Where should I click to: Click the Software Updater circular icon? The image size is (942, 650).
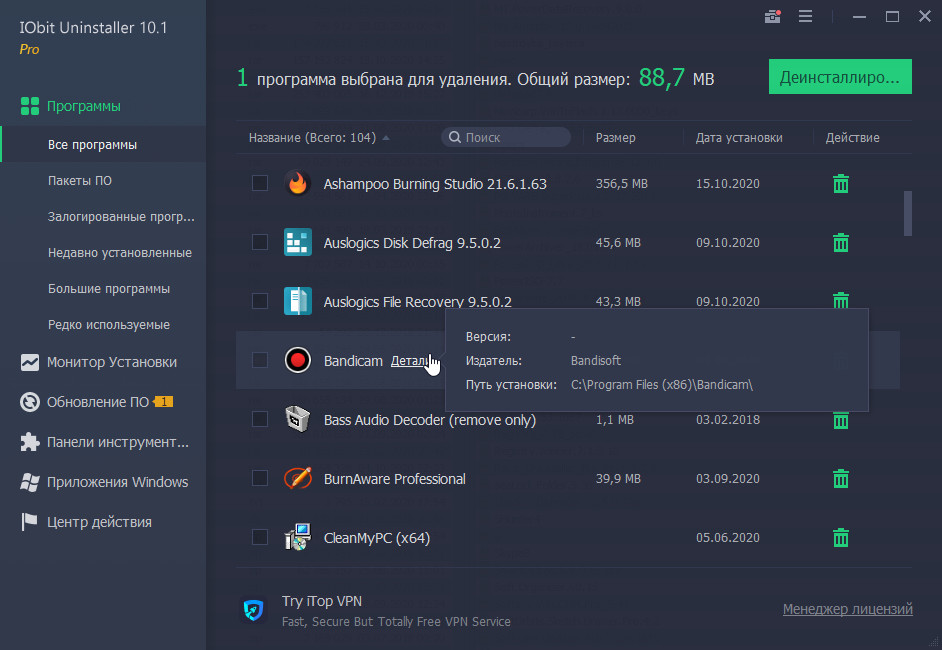pyautogui.click(x=29, y=402)
